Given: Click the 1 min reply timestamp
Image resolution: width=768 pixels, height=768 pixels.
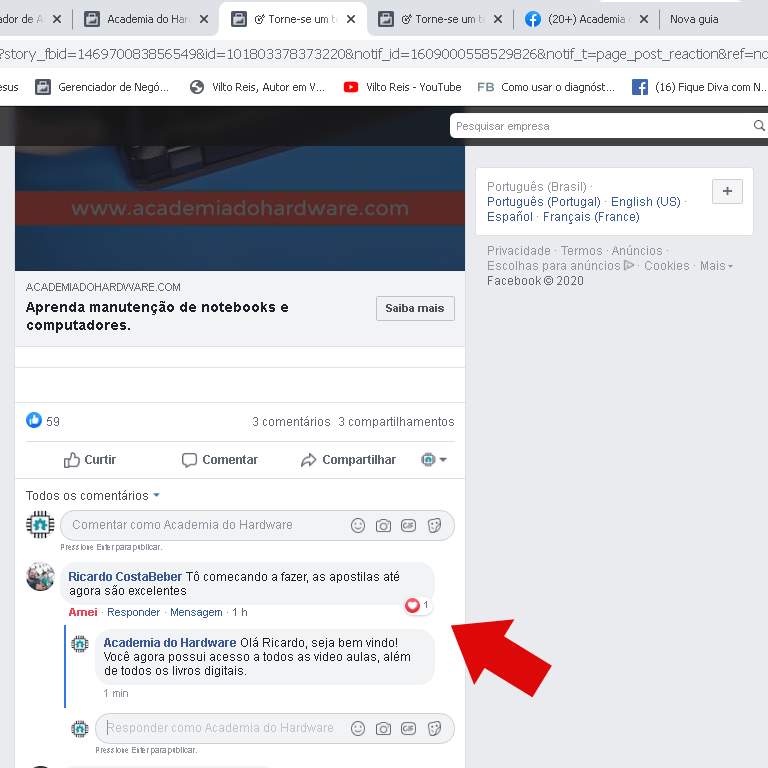Looking at the screenshot, I should (x=116, y=694).
